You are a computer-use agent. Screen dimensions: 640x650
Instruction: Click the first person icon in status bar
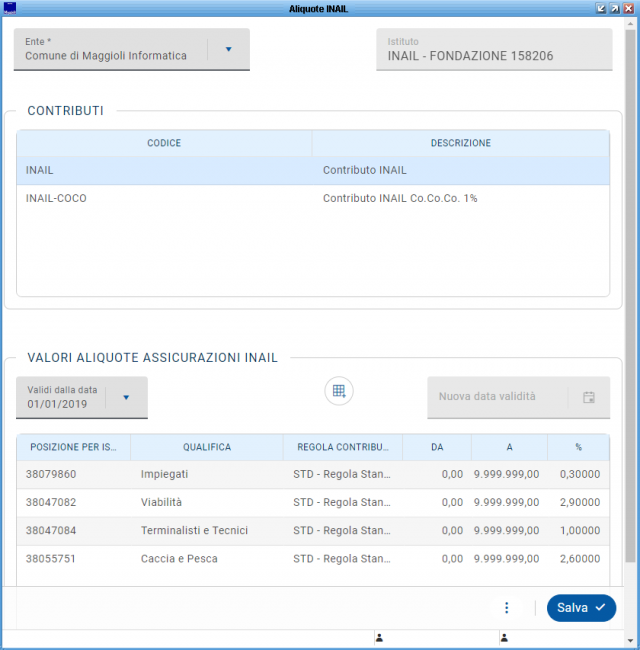[x=379, y=637]
